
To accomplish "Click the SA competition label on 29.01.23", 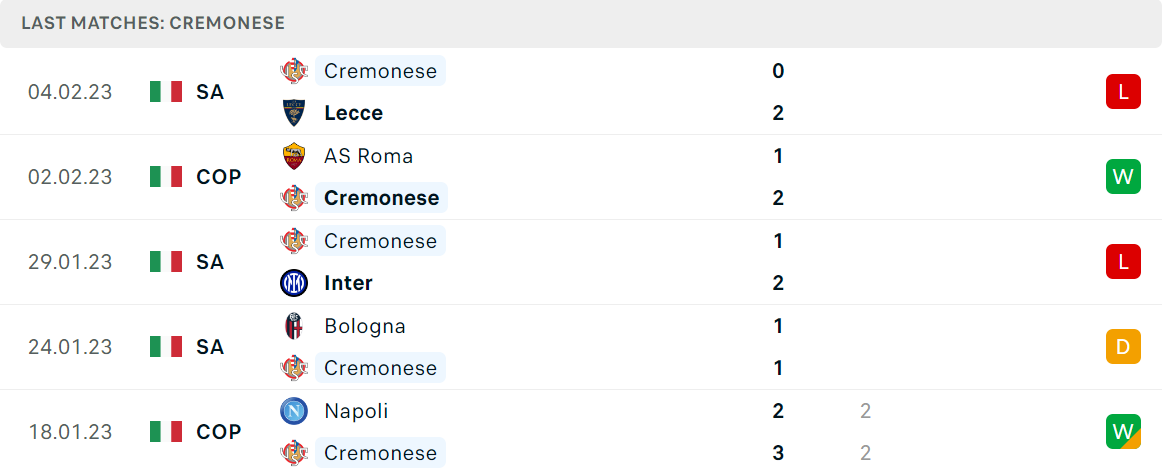I will tap(210, 261).
